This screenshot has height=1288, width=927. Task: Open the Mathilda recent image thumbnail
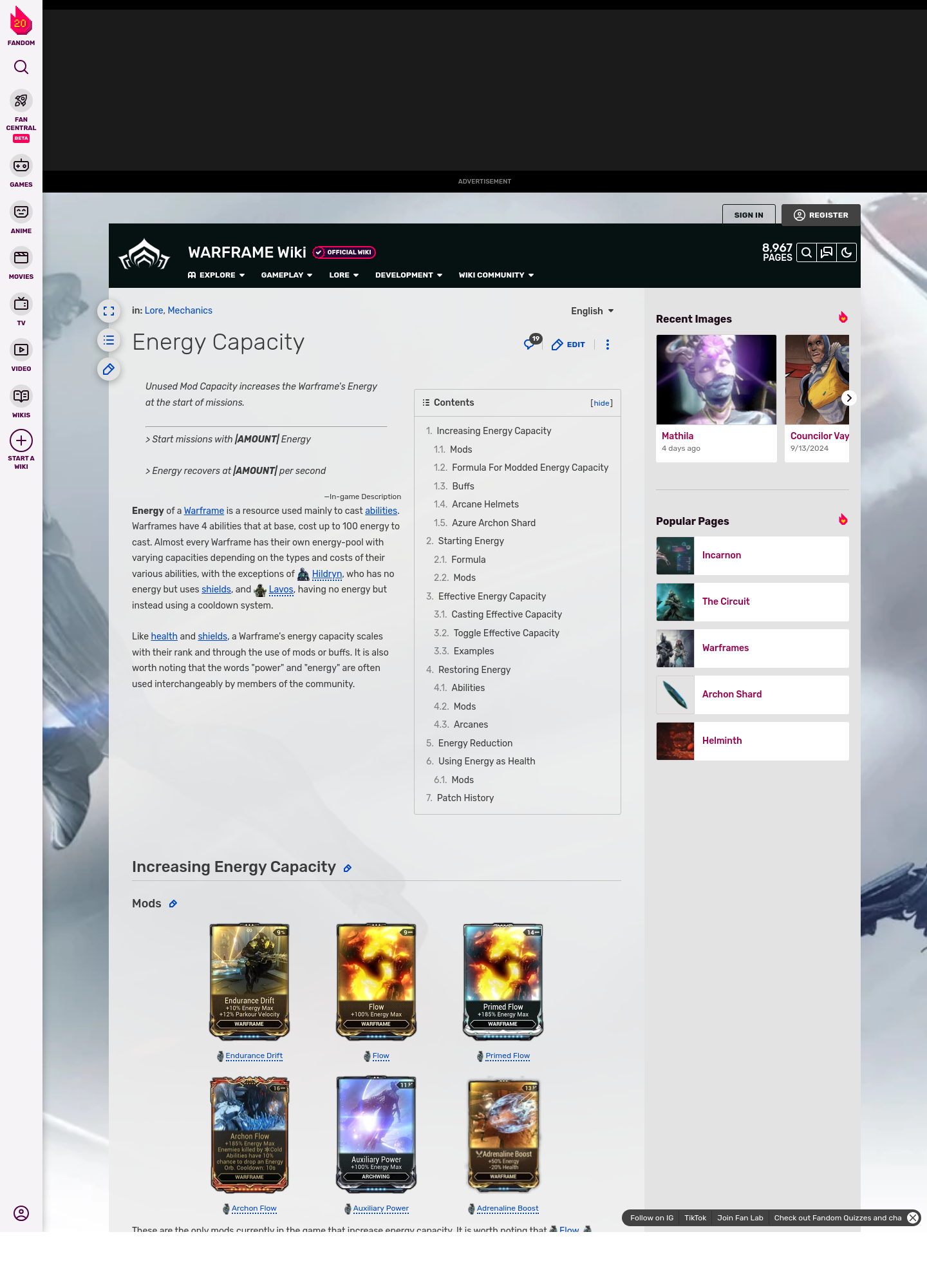[x=716, y=379]
